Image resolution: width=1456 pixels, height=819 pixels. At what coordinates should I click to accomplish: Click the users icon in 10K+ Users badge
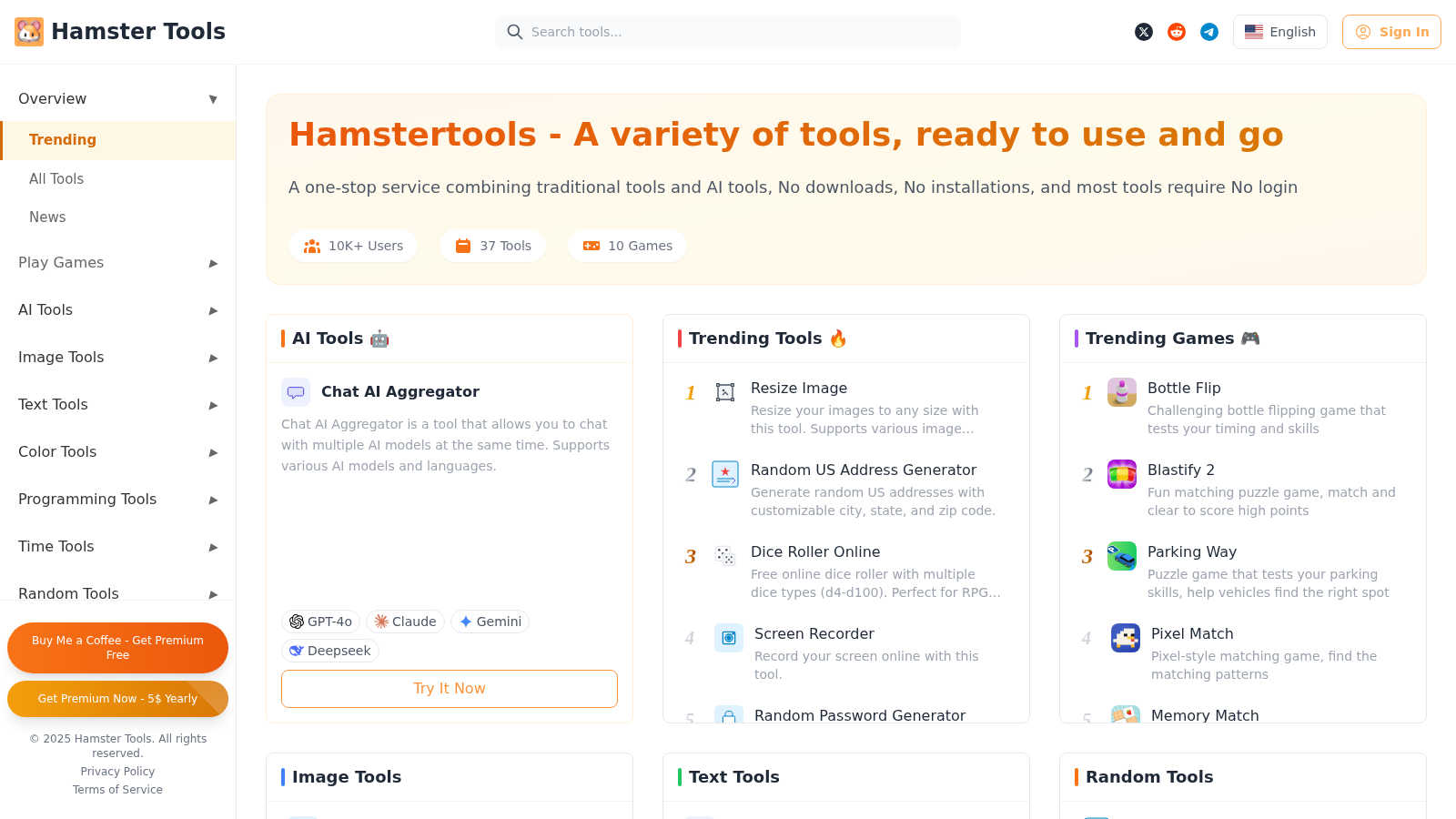click(312, 246)
